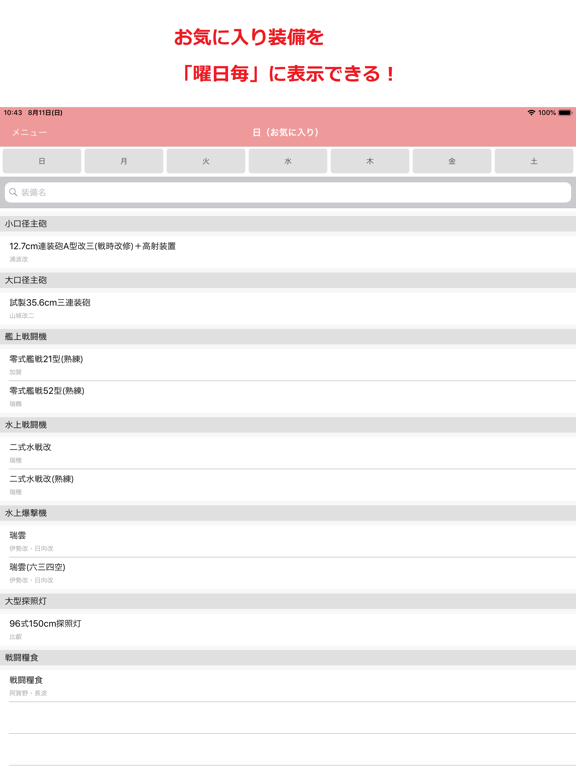Open the メニュー button
This screenshot has width=576, height=768.
click(29, 133)
